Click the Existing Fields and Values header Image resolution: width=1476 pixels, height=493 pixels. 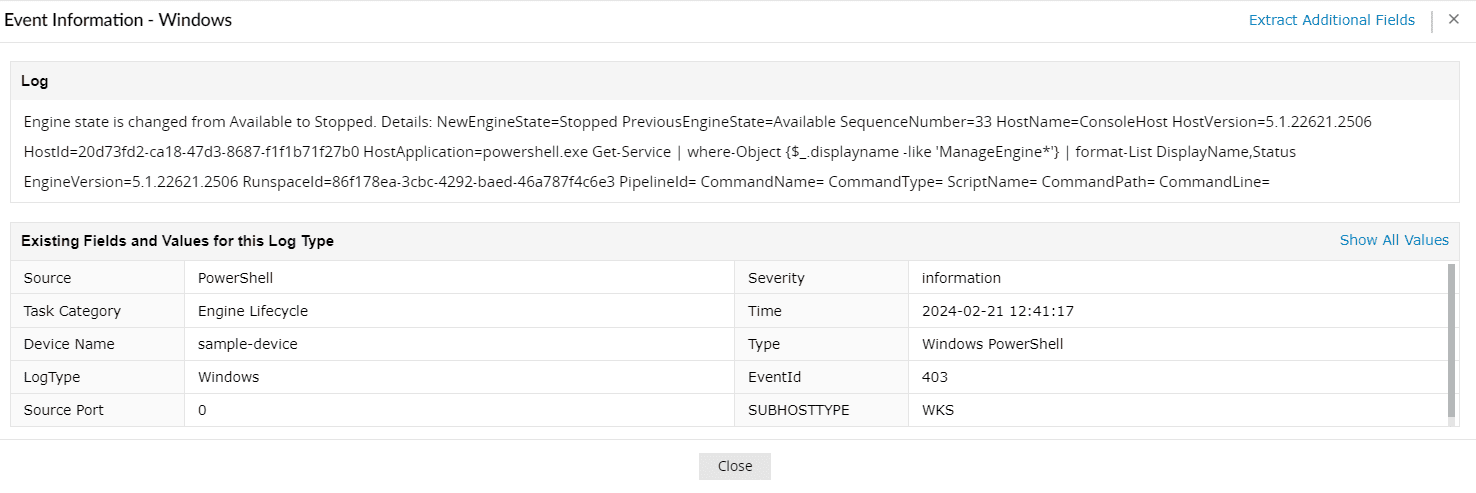[x=177, y=241]
